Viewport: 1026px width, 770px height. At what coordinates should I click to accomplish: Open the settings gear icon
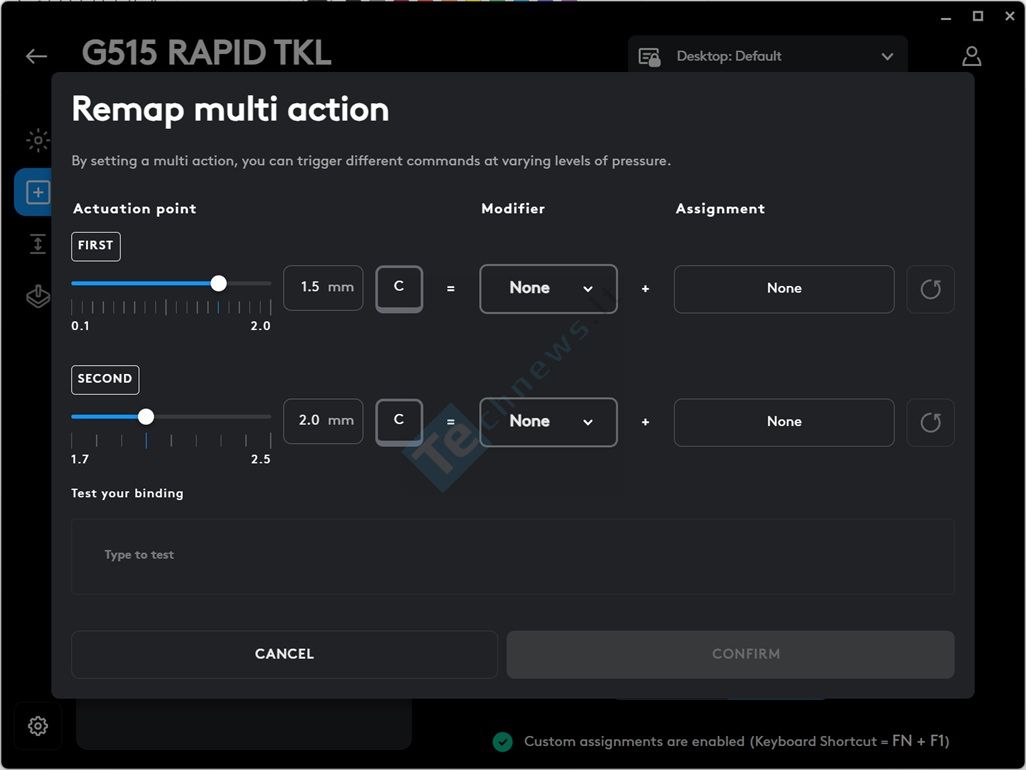38,726
